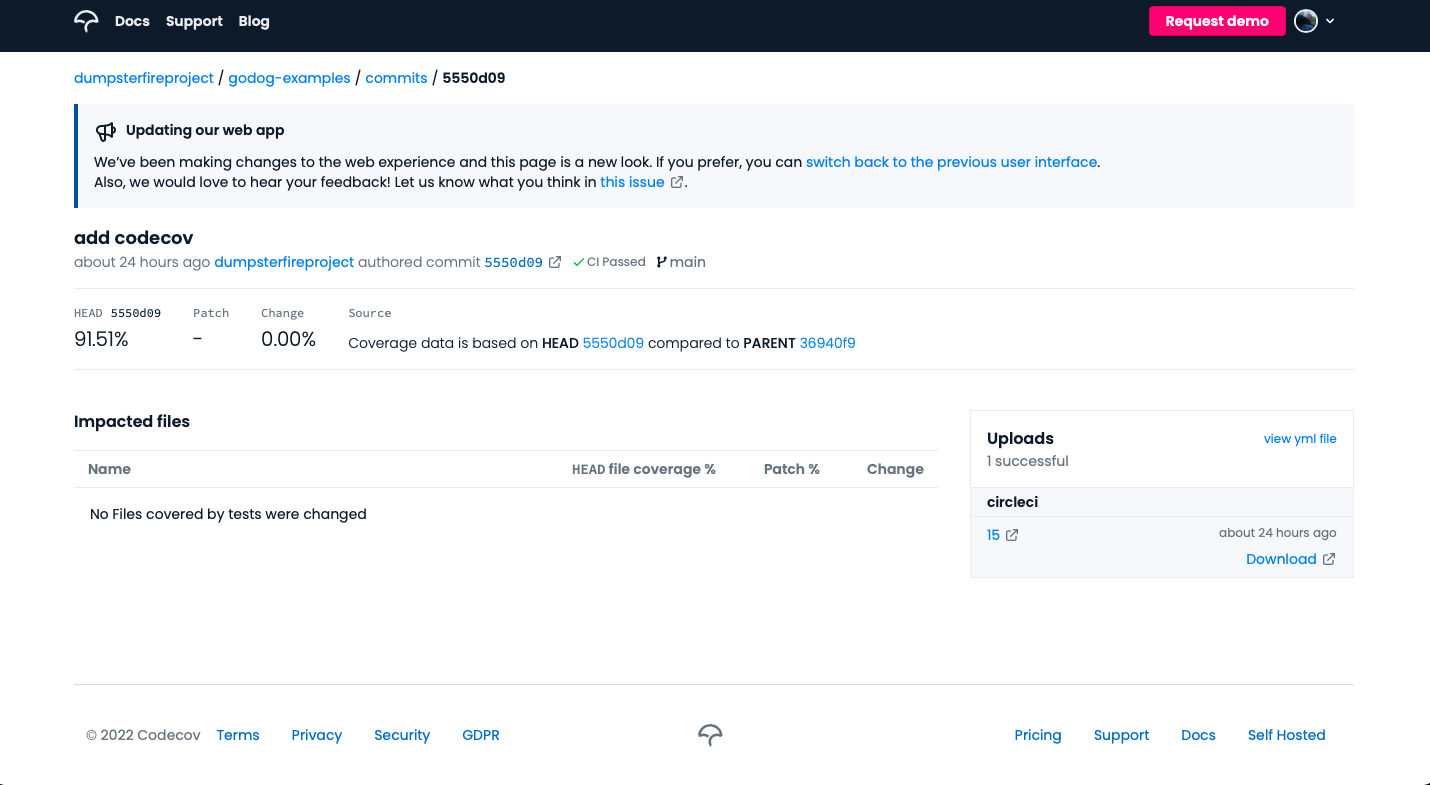Expand the account dropdown chevron

[x=1330, y=21]
